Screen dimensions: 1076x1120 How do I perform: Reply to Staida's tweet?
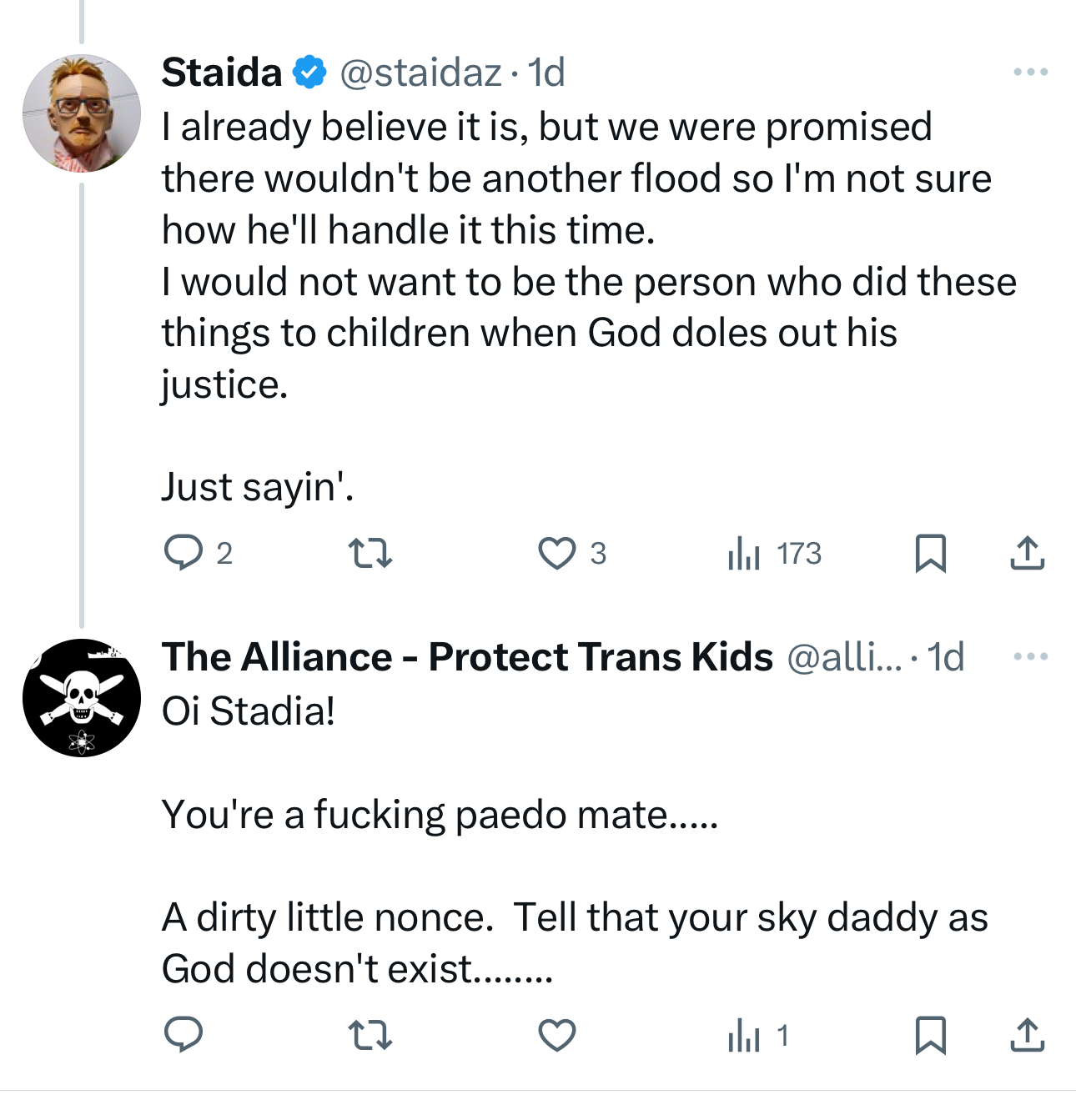[184, 553]
